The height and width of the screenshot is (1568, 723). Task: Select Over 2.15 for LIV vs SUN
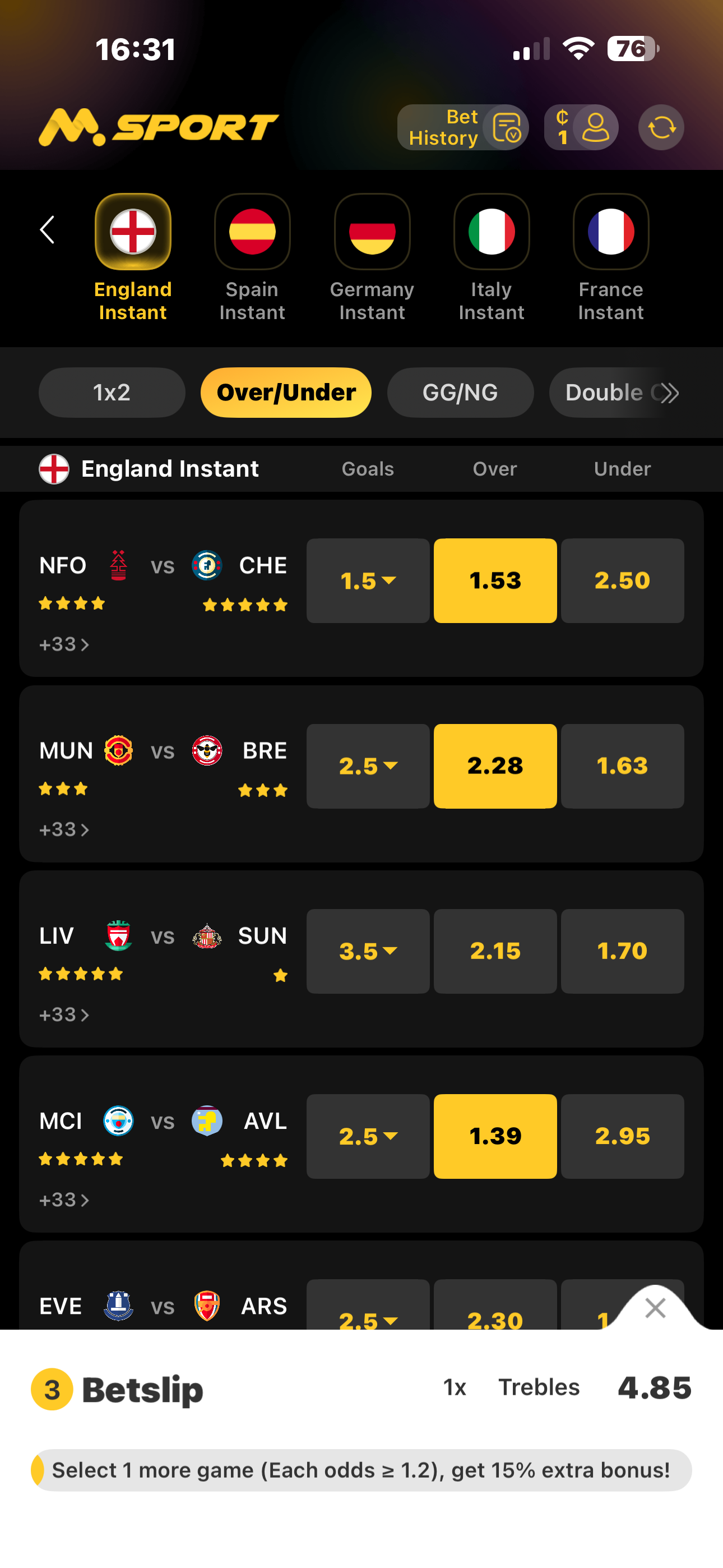coord(495,951)
